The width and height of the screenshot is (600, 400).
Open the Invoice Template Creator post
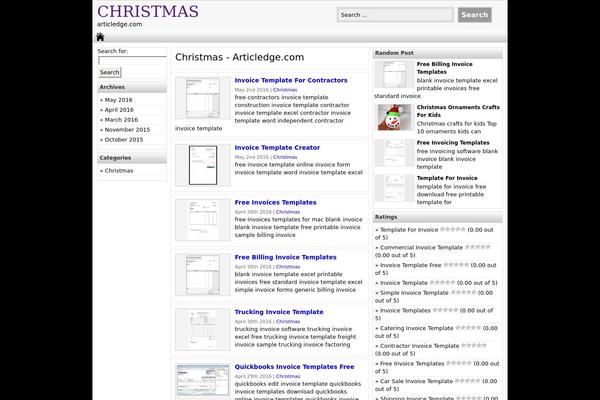coord(277,148)
